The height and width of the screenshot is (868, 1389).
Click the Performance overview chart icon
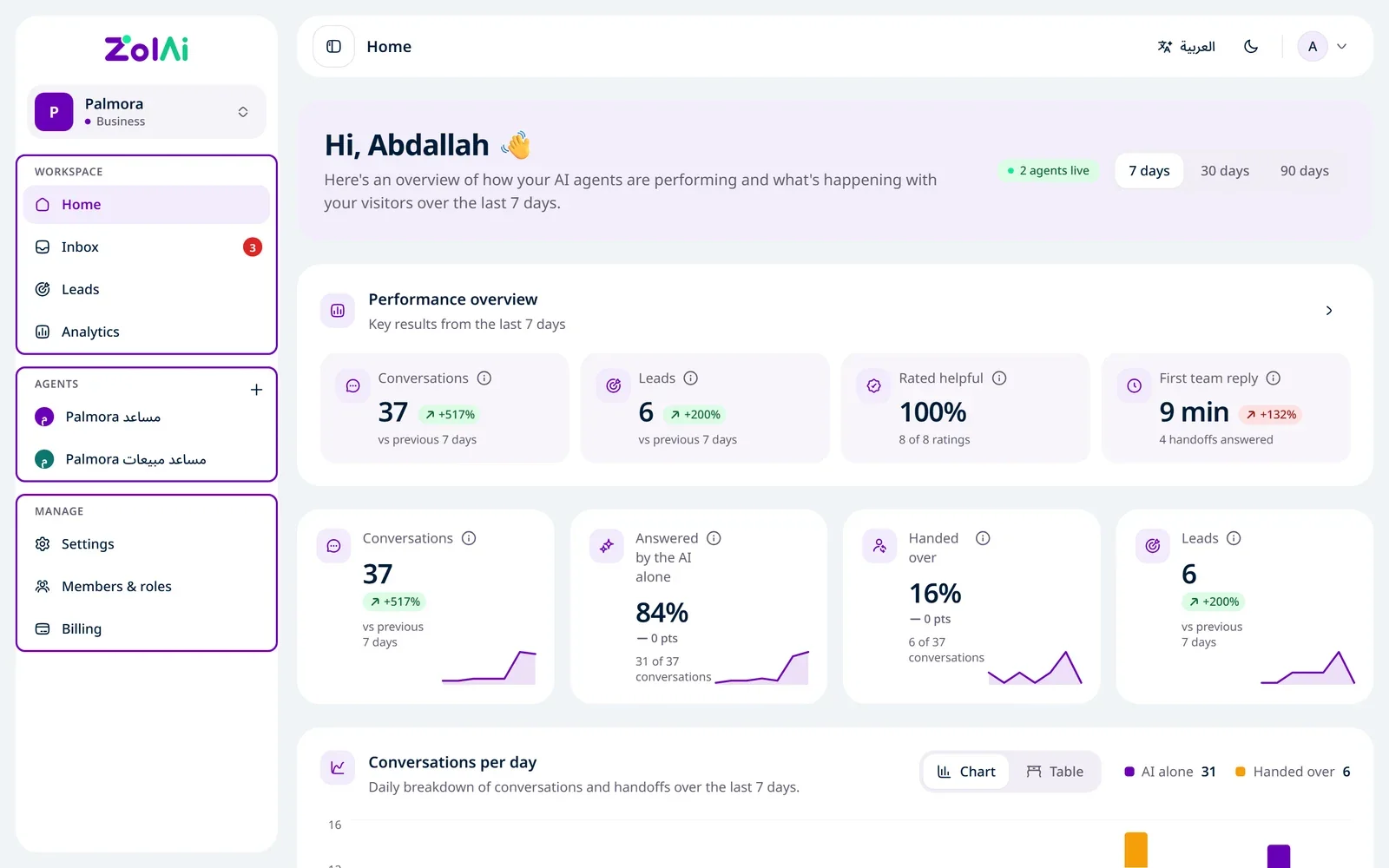[x=338, y=311]
